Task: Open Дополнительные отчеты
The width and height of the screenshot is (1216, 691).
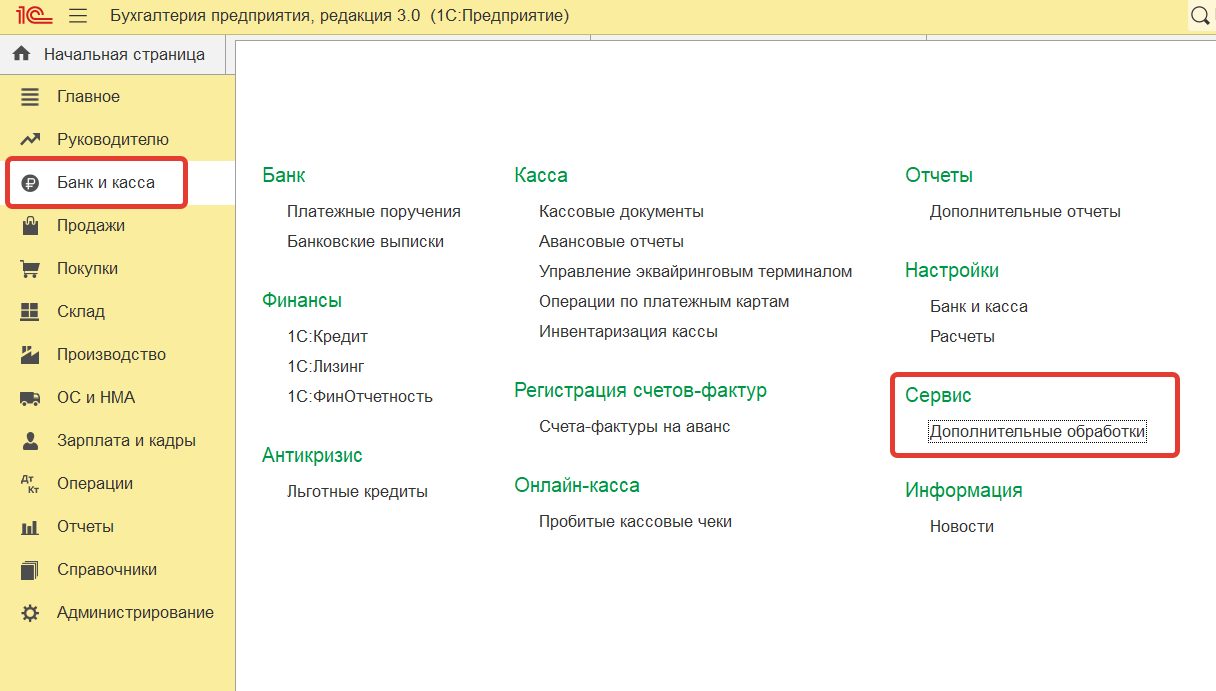Action: click(1025, 212)
